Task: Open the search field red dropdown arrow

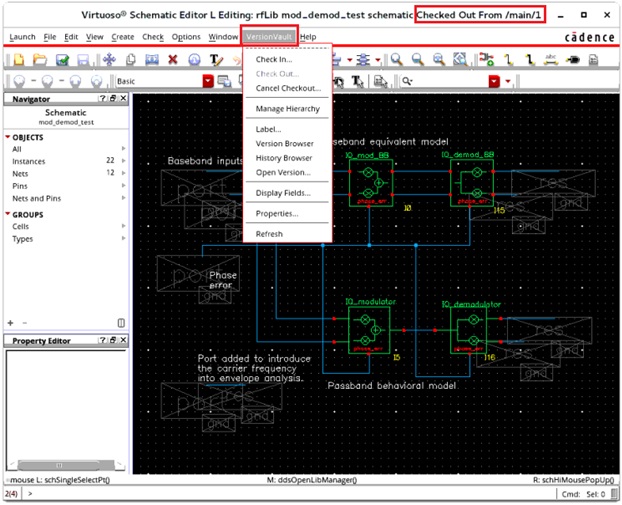Action: pos(494,81)
